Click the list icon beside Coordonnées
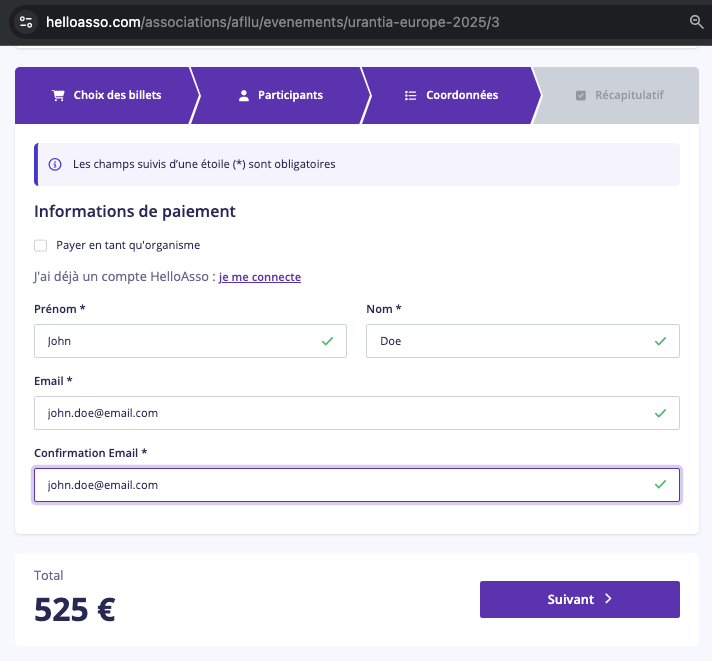The image size is (712, 661). click(x=410, y=95)
